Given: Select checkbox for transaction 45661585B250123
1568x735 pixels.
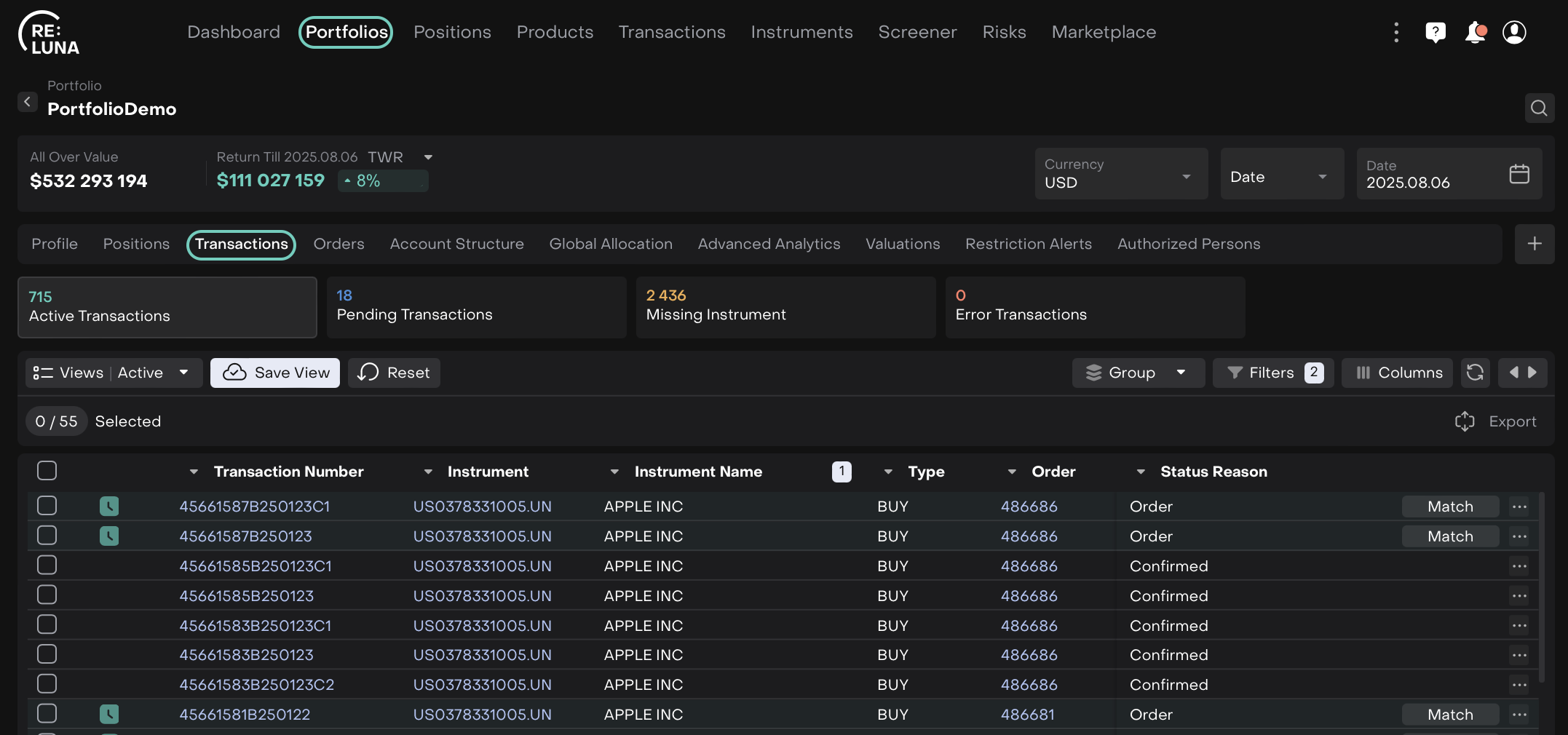Looking at the screenshot, I should (x=47, y=595).
